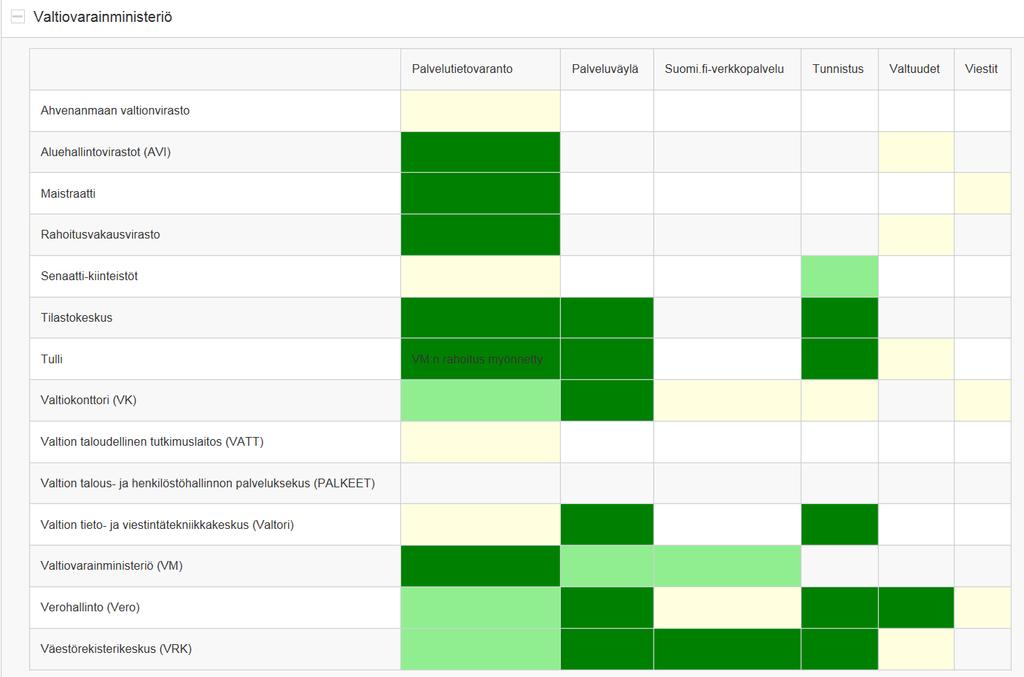The width and height of the screenshot is (1024, 677).
Task: Click Verohallinto's pale yellow Suomi.fi-verkkopalvelu cell
Action: point(728,607)
